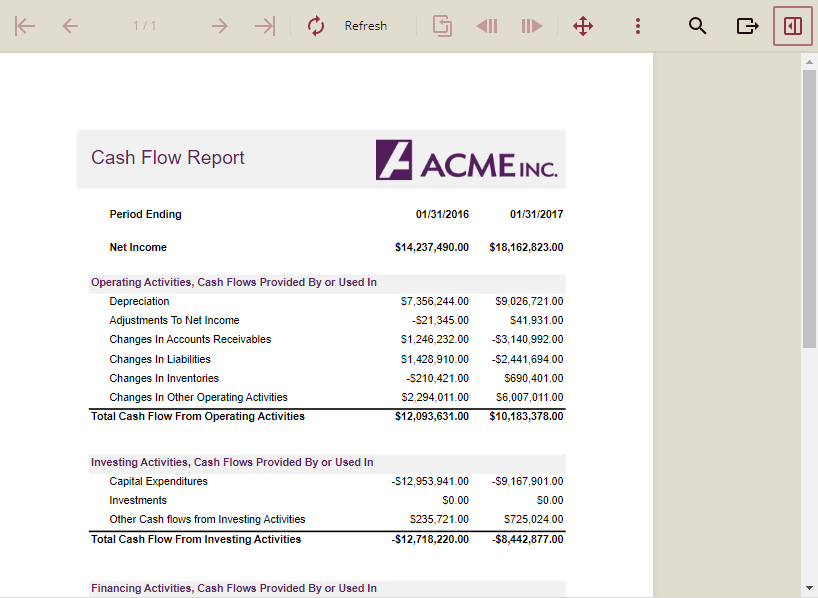Image resolution: width=818 pixels, height=598 pixels.
Task: Go to the next page
Action: [x=220, y=26]
